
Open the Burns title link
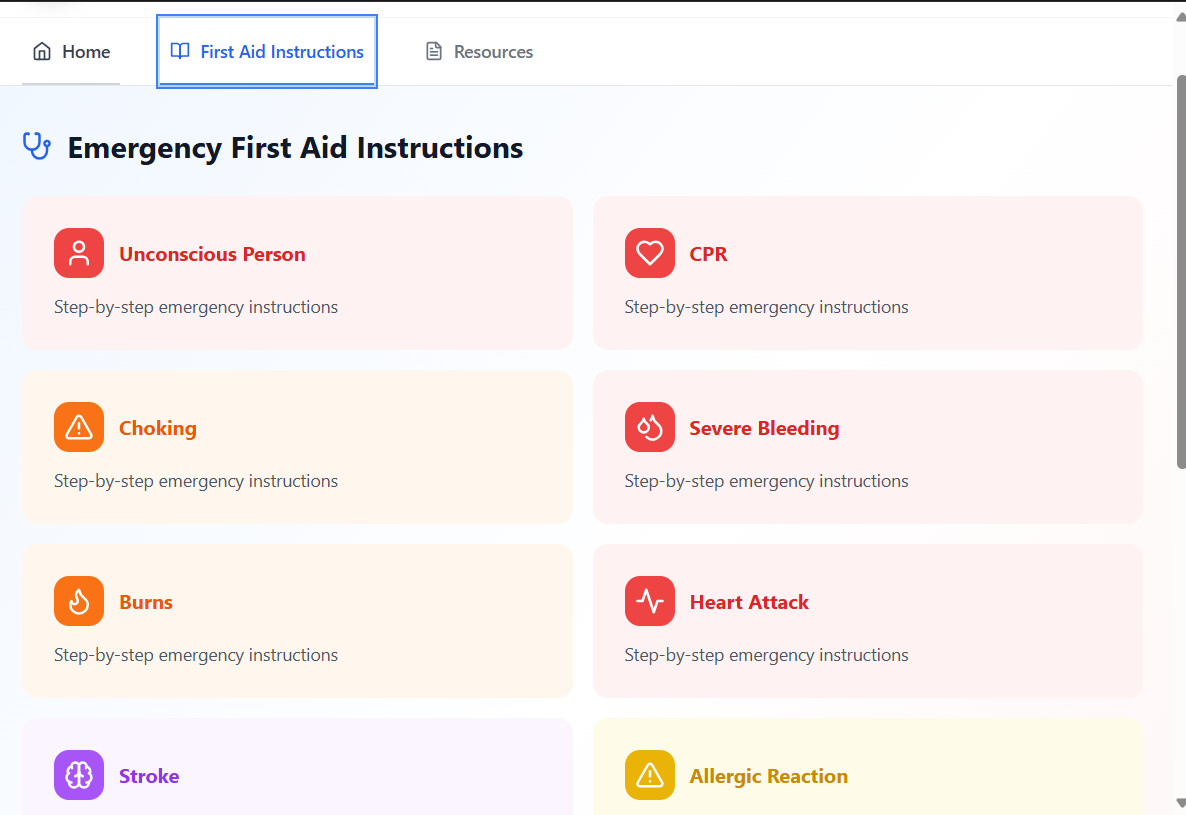(146, 602)
